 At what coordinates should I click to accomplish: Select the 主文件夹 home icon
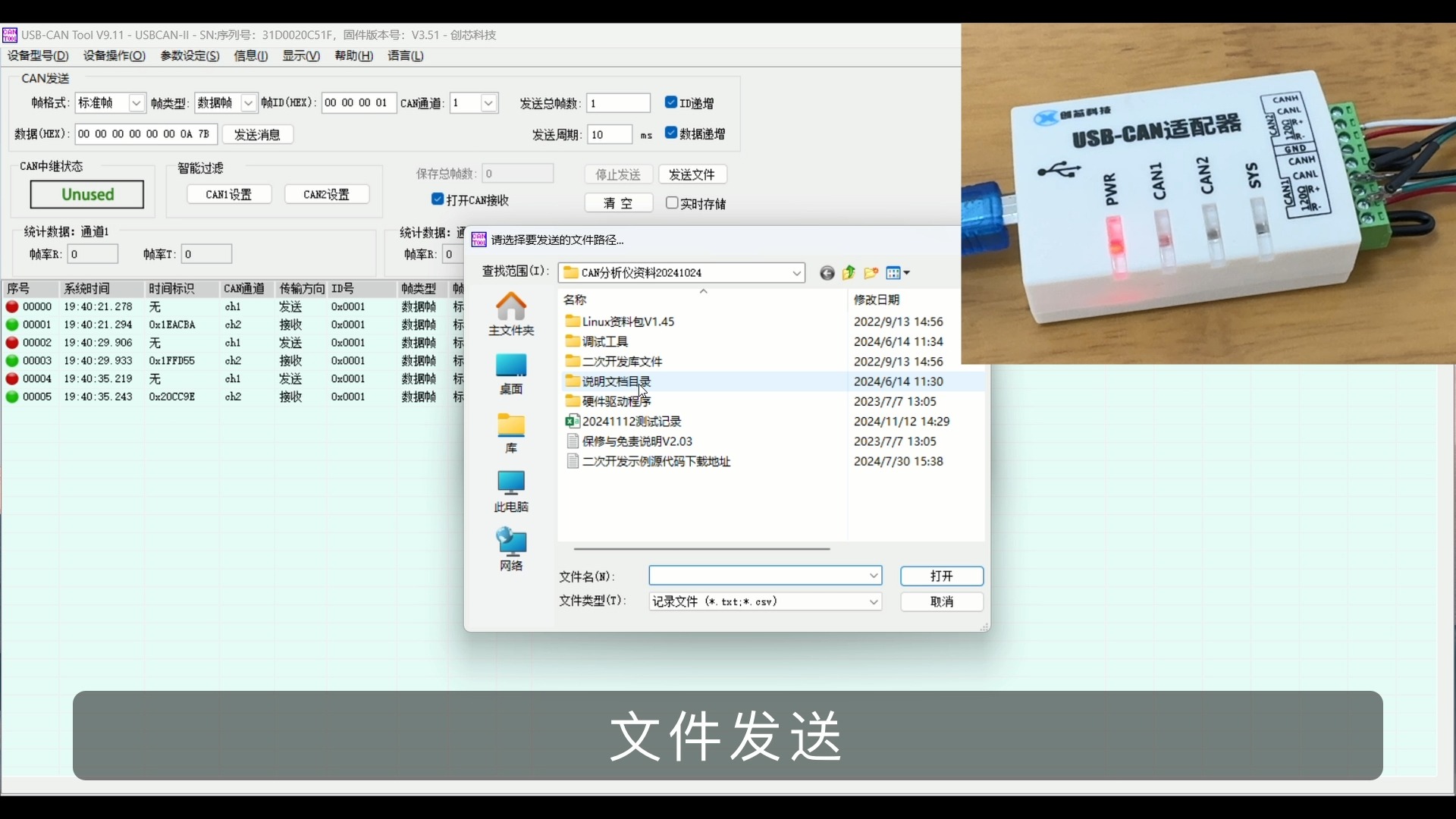coord(511,312)
